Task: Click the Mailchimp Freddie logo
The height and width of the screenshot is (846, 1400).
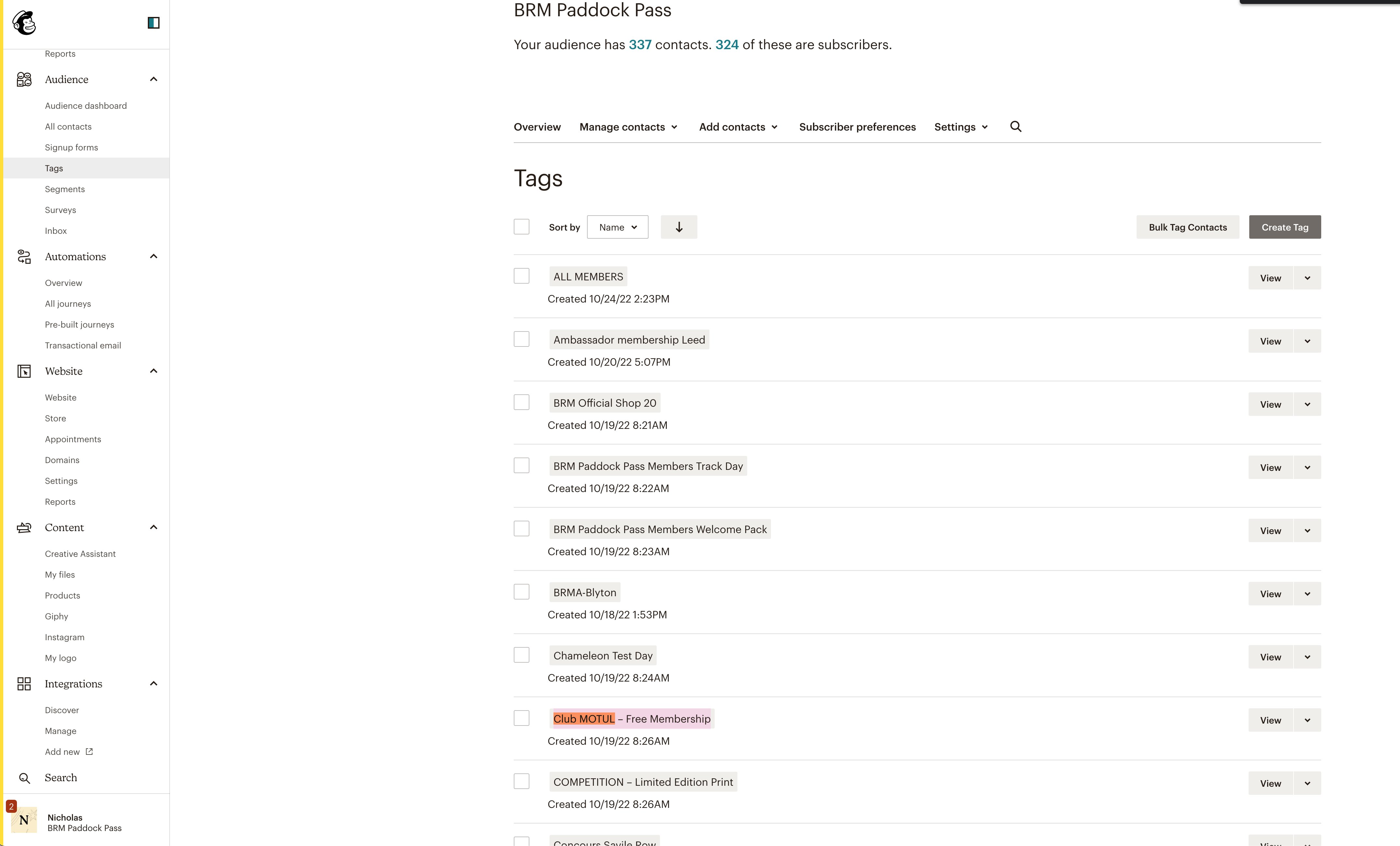Action: 24,23
